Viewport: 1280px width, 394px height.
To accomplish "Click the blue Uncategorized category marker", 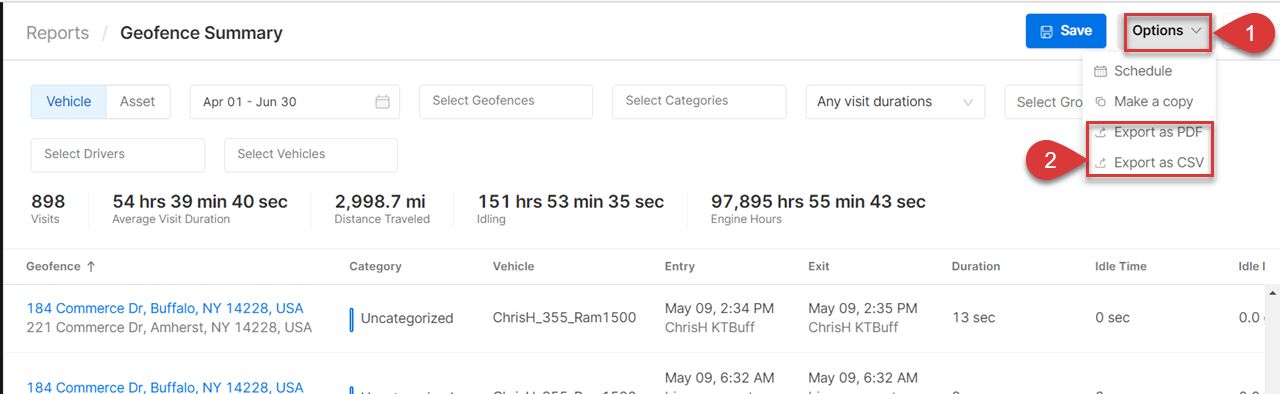I will 351,318.
